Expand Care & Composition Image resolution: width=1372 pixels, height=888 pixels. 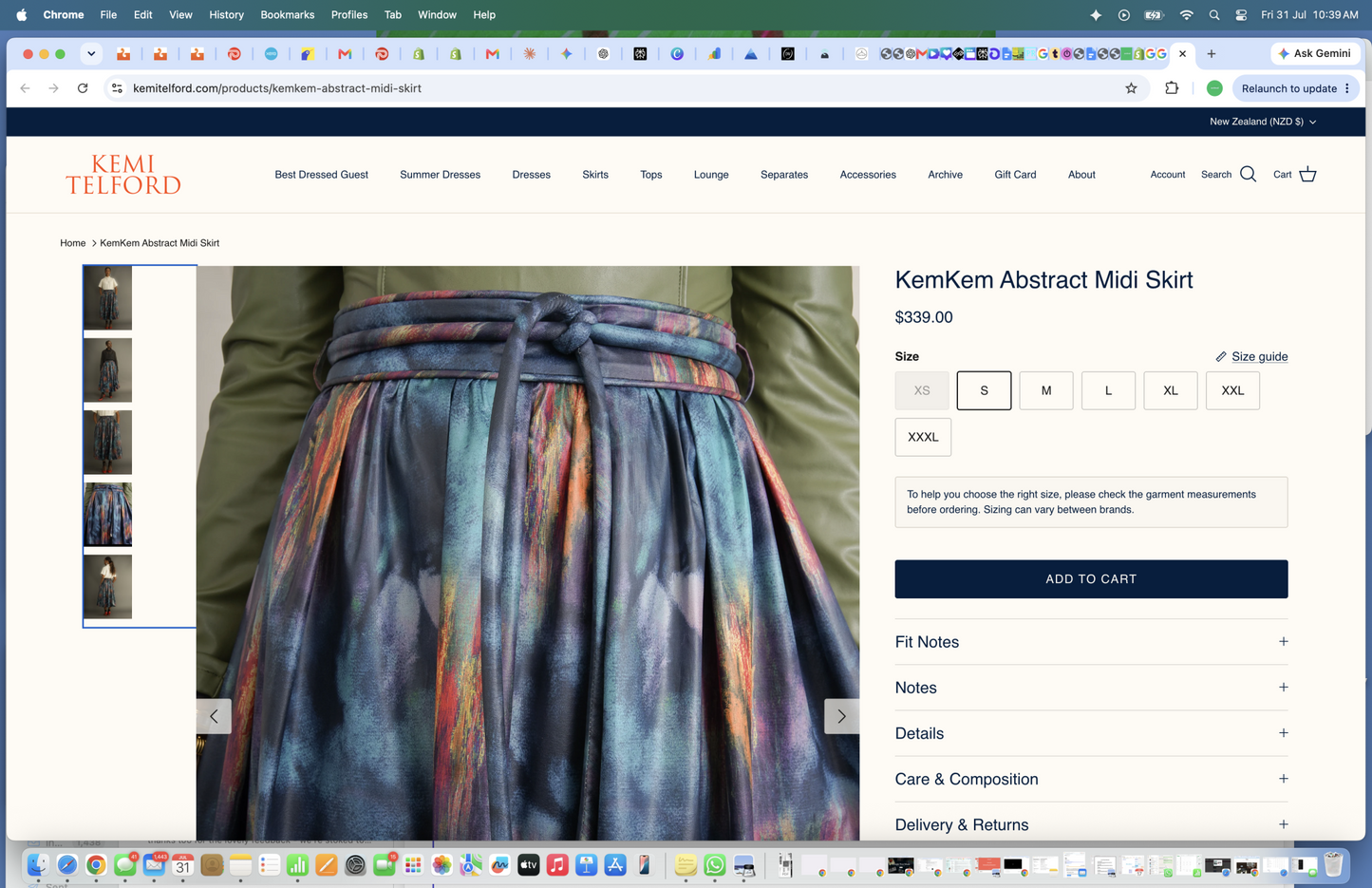click(1091, 779)
